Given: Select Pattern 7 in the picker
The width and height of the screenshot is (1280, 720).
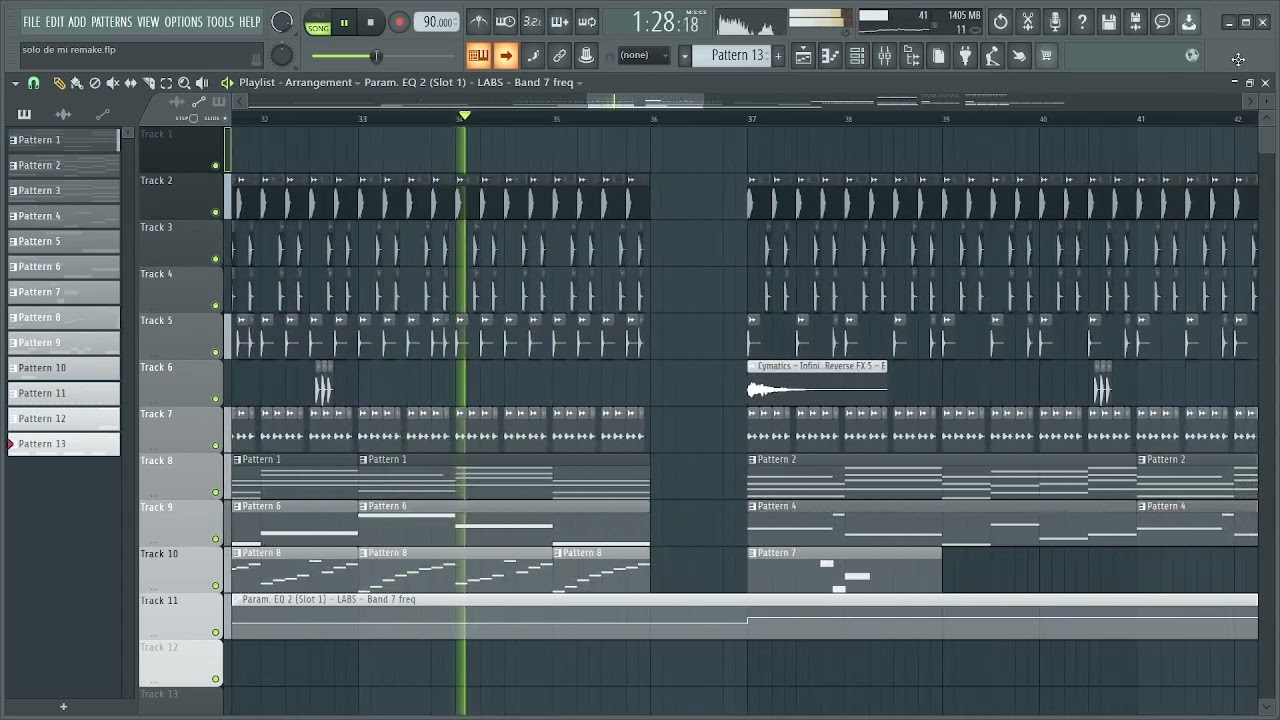Looking at the screenshot, I should 64,292.
